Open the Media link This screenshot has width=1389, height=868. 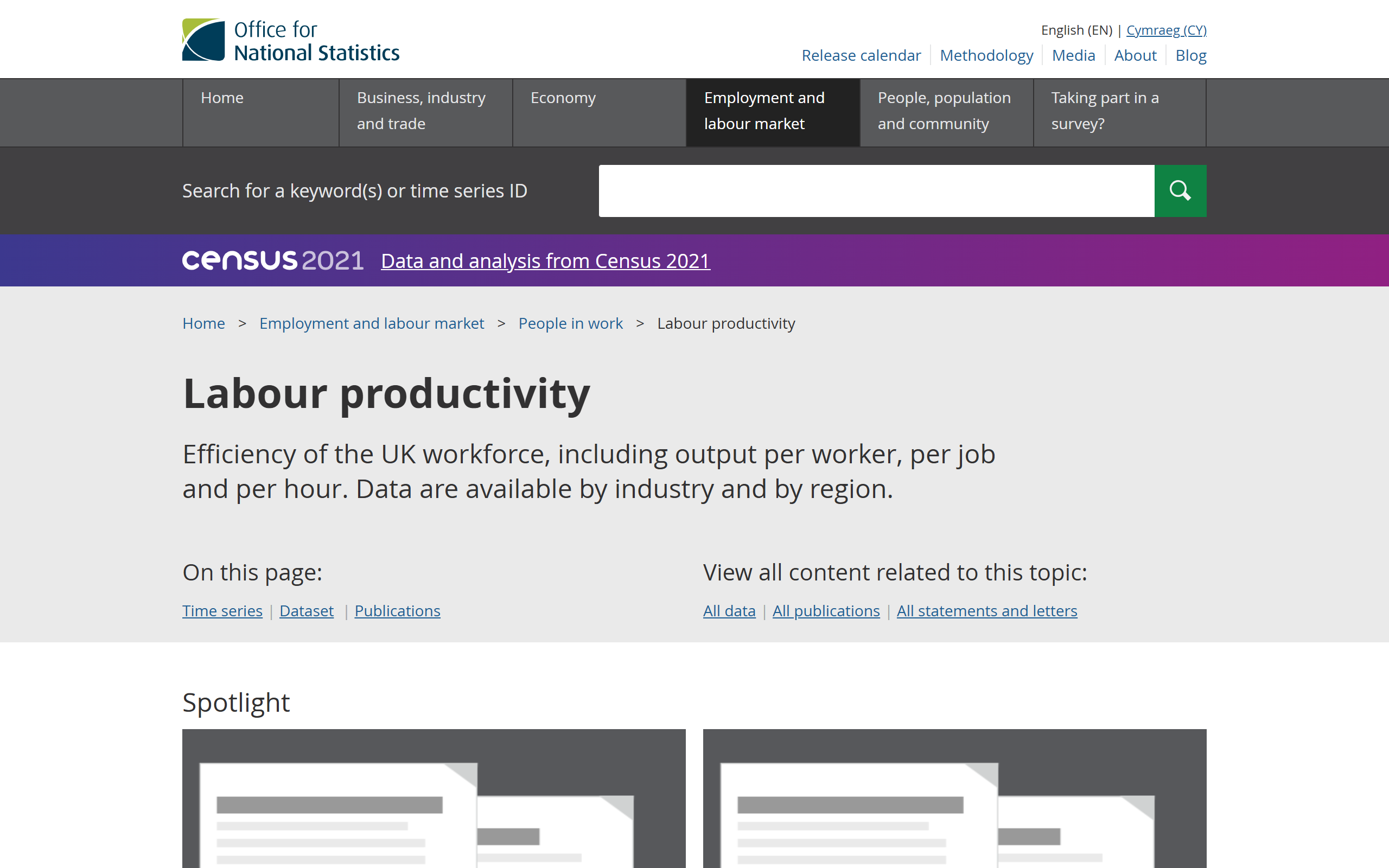[1073, 55]
